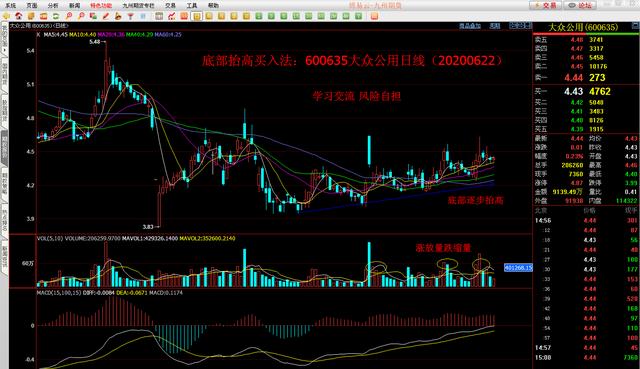Viewport: 640px width, 369px height.
Task: Select the zoom-in magnifier icon
Action: click(69, 16)
